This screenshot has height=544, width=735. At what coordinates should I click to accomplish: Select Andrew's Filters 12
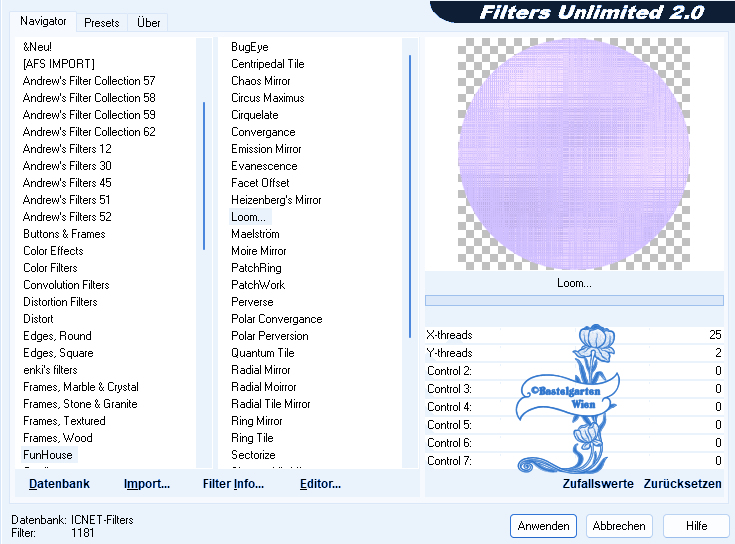67,149
